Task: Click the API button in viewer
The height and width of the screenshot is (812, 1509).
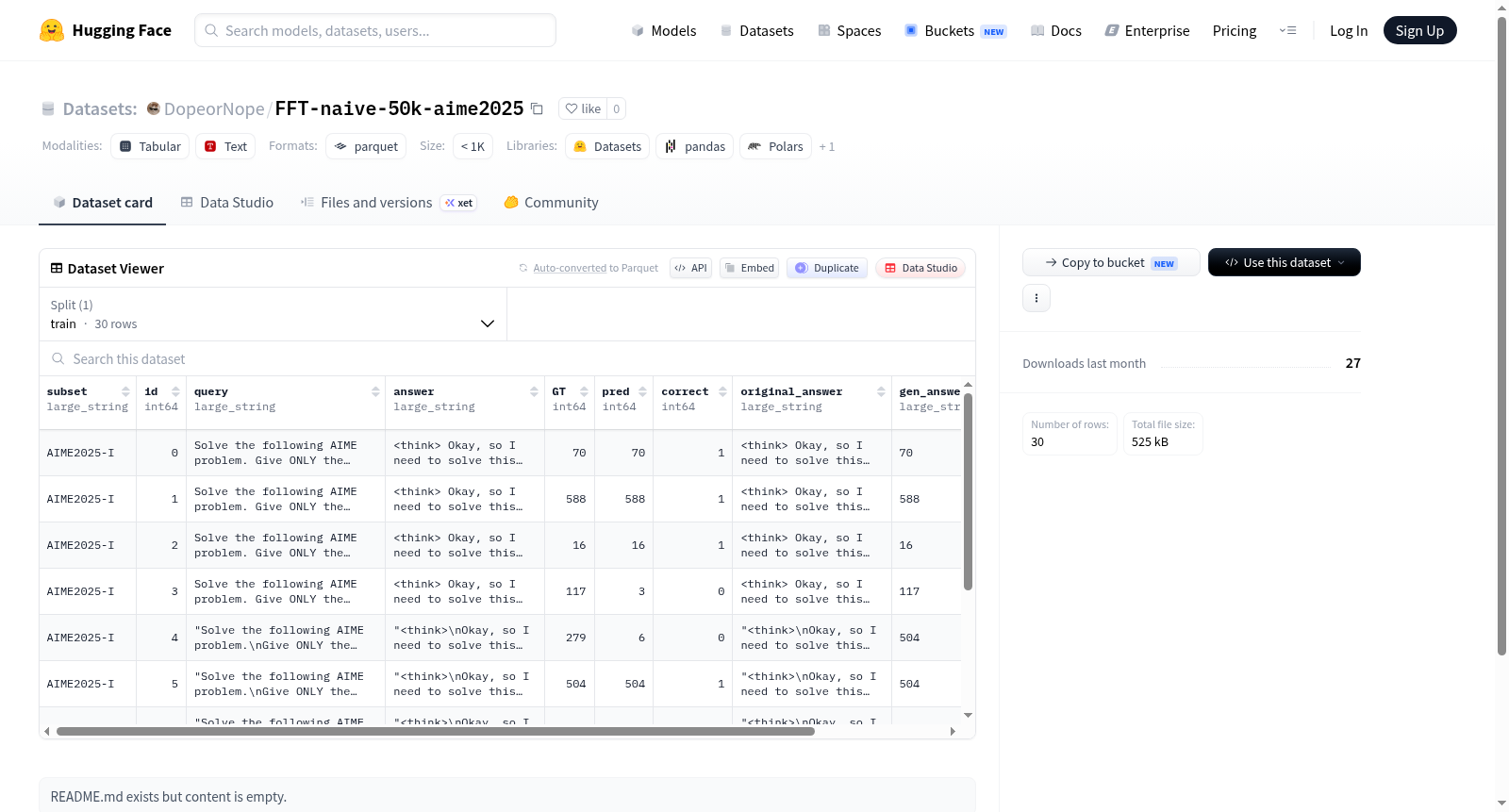Action: pos(690,268)
